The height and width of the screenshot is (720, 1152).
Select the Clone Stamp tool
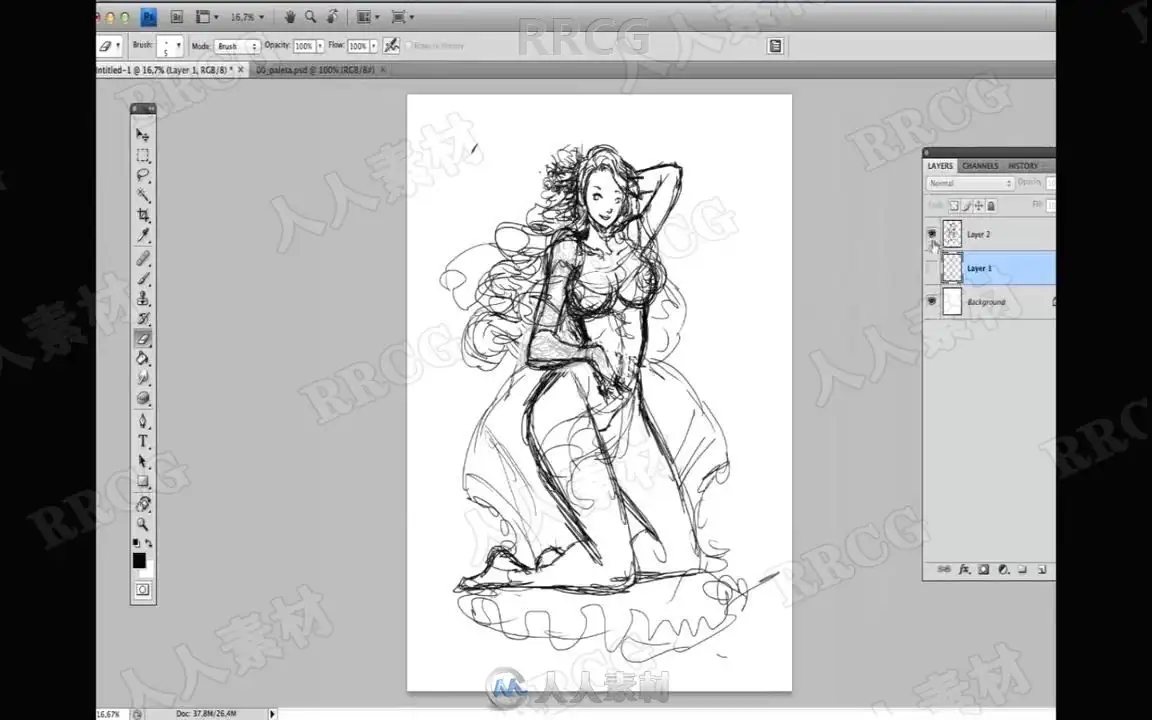[x=143, y=298]
